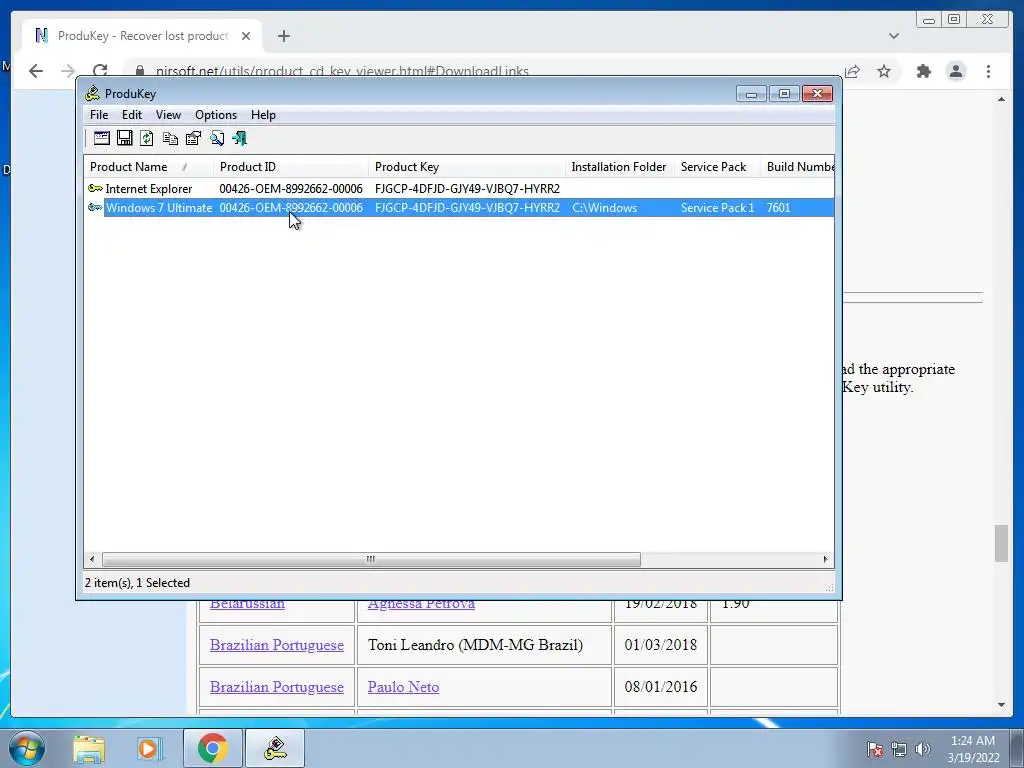
Task: Click the key icon beside Internet Explorer
Action: [95, 188]
